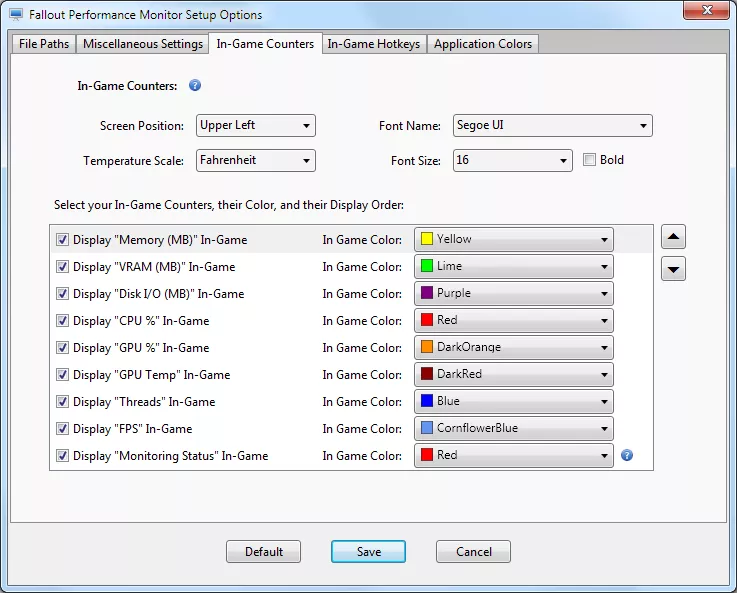The image size is (737, 593).
Task: Switch to the Application Colors tab
Action: [x=483, y=44]
